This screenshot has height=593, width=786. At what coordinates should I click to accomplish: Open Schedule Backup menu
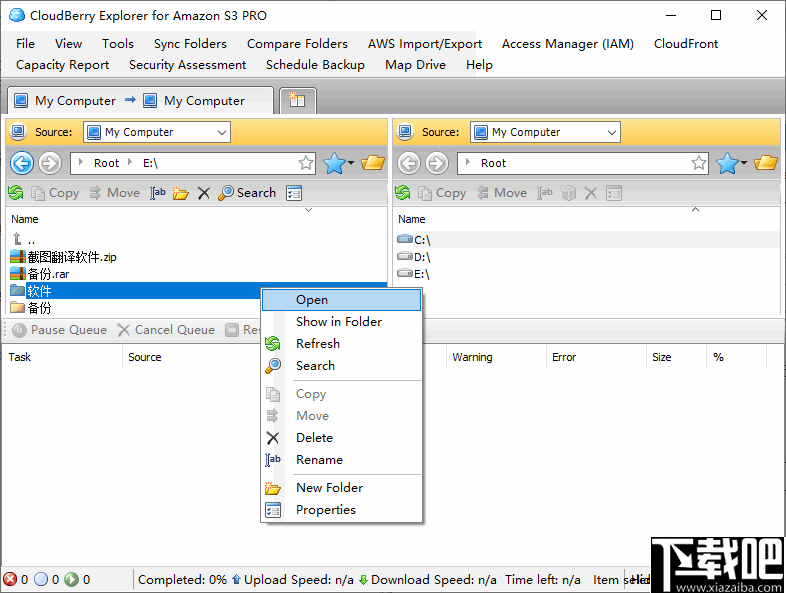point(315,65)
